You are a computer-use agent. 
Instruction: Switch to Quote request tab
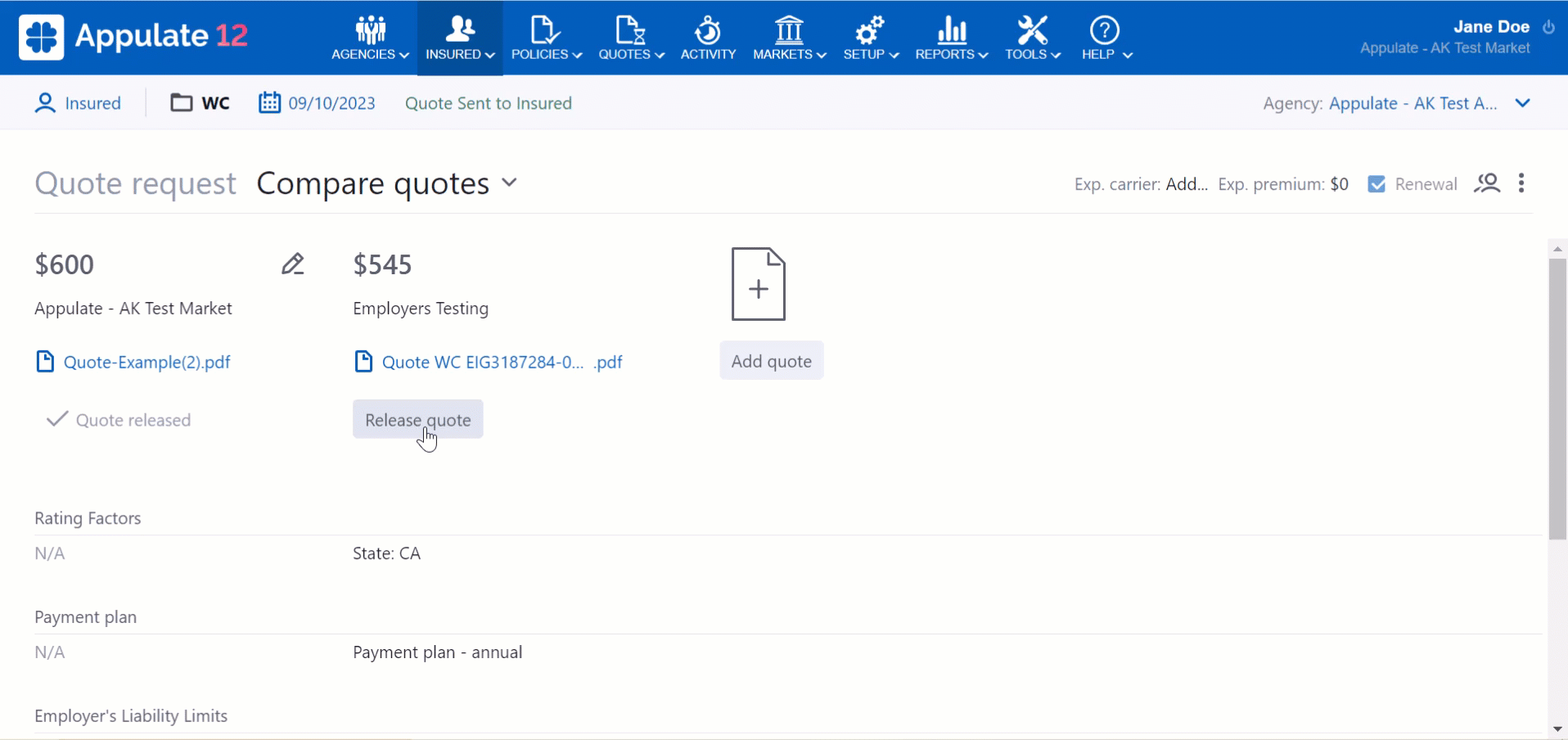pyautogui.click(x=136, y=183)
